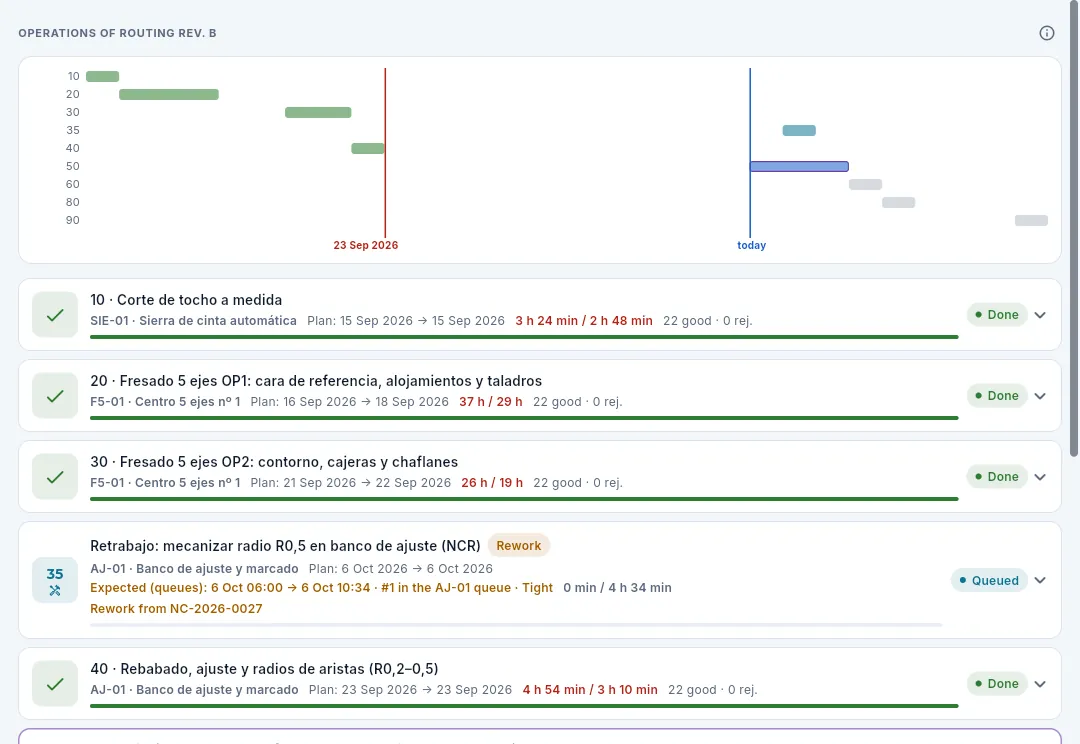Click the page vertical scrollbar
This screenshot has height=744, width=1080.
coord(1074,228)
